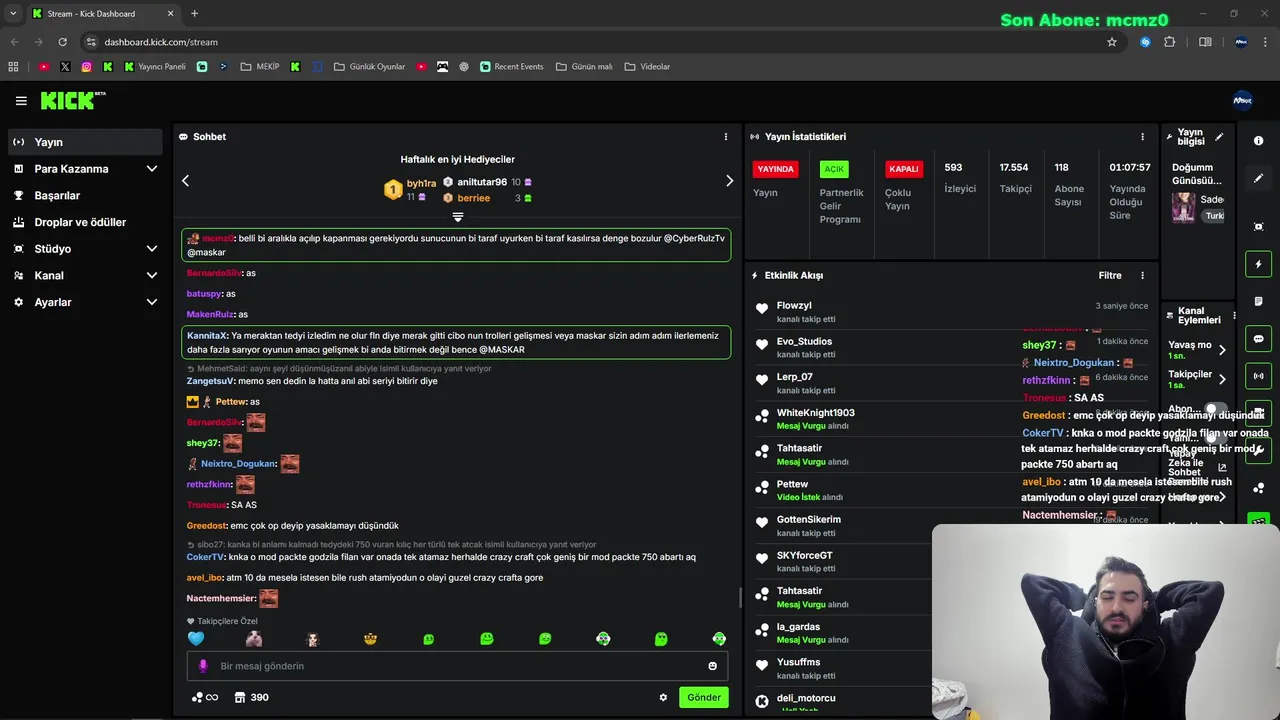Screen dimensions: 1280x720
Task: Open Recent Events bookmark
Action: pyautogui.click(x=512, y=67)
